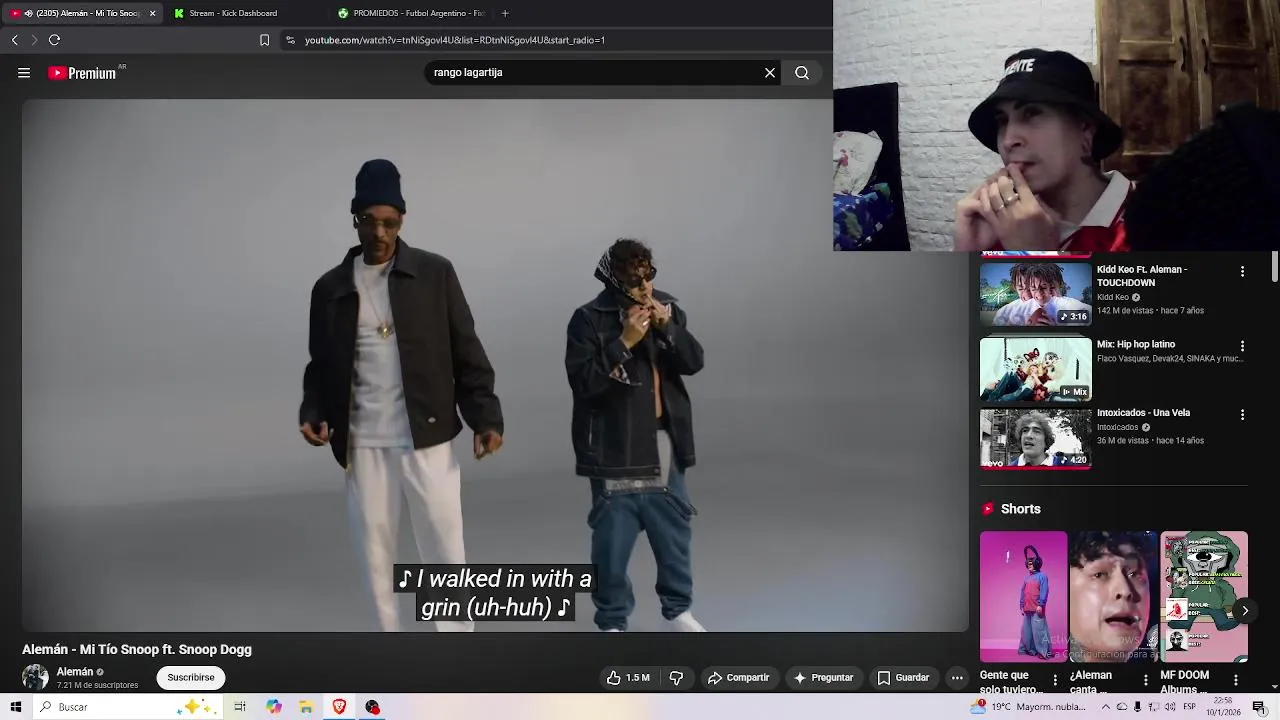The height and width of the screenshot is (720, 1280).
Task: Save video with Guardar
Action: [904, 678]
